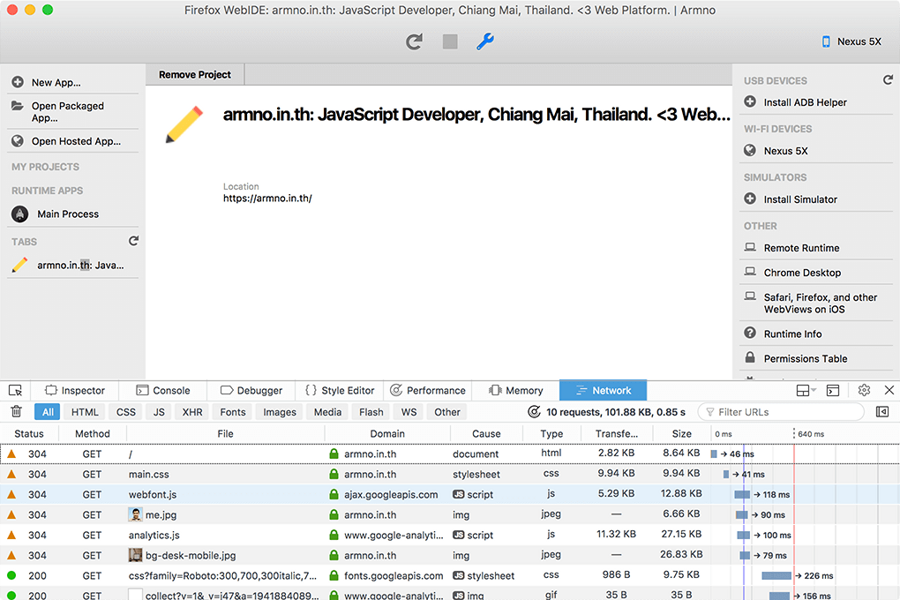Refresh the USB devices list

pos(887,80)
